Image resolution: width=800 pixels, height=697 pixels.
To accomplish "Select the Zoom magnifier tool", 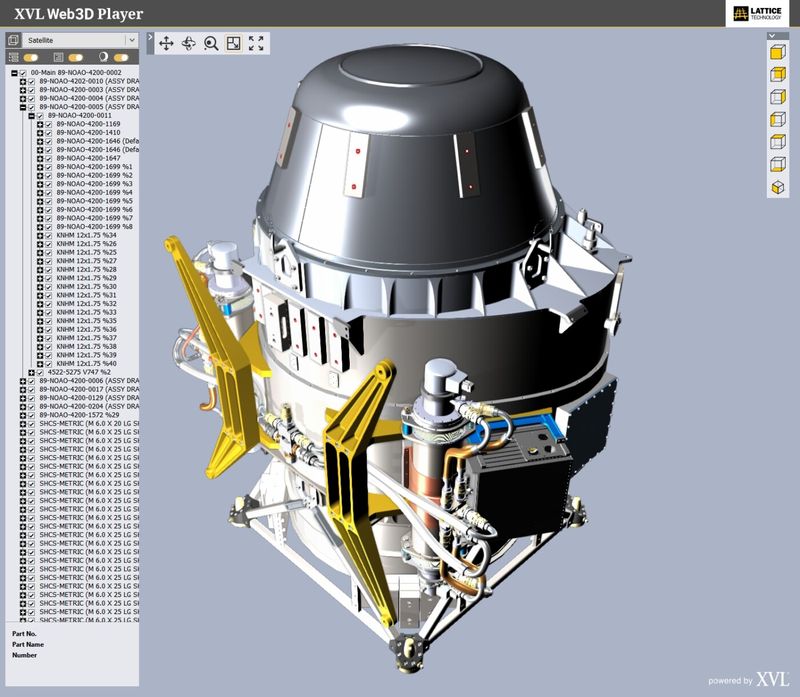I will click(211, 43).
